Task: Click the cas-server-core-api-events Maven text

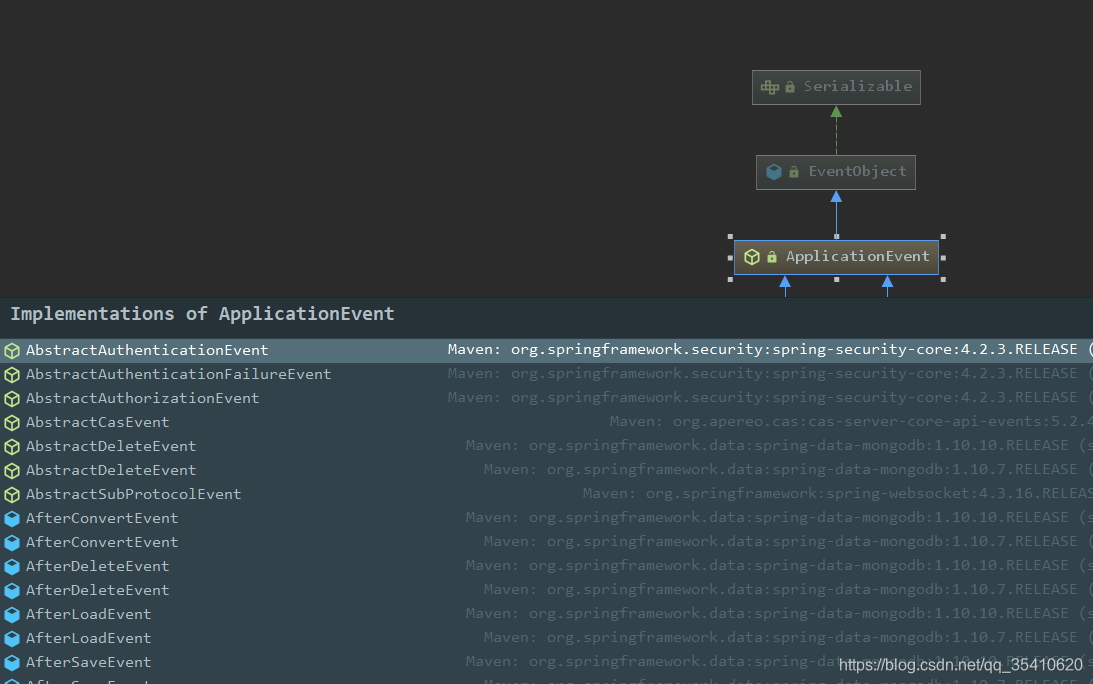Action: click(x=851, y=421)
